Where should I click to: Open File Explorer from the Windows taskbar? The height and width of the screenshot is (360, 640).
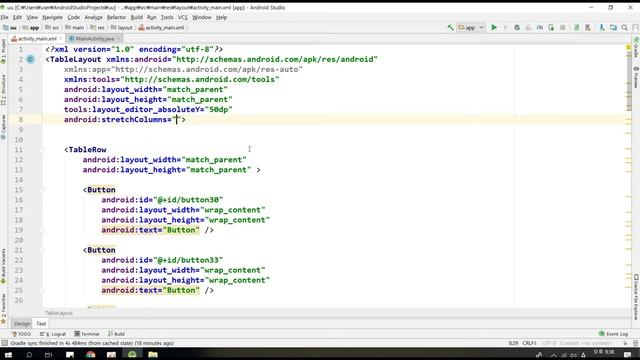[x=153, y=354]
